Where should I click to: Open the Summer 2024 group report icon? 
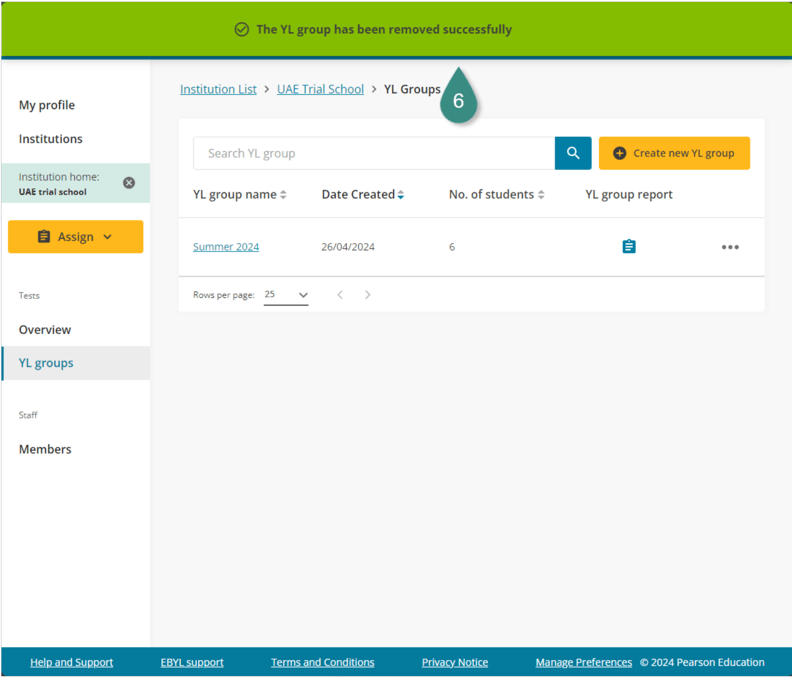[629, 247]
